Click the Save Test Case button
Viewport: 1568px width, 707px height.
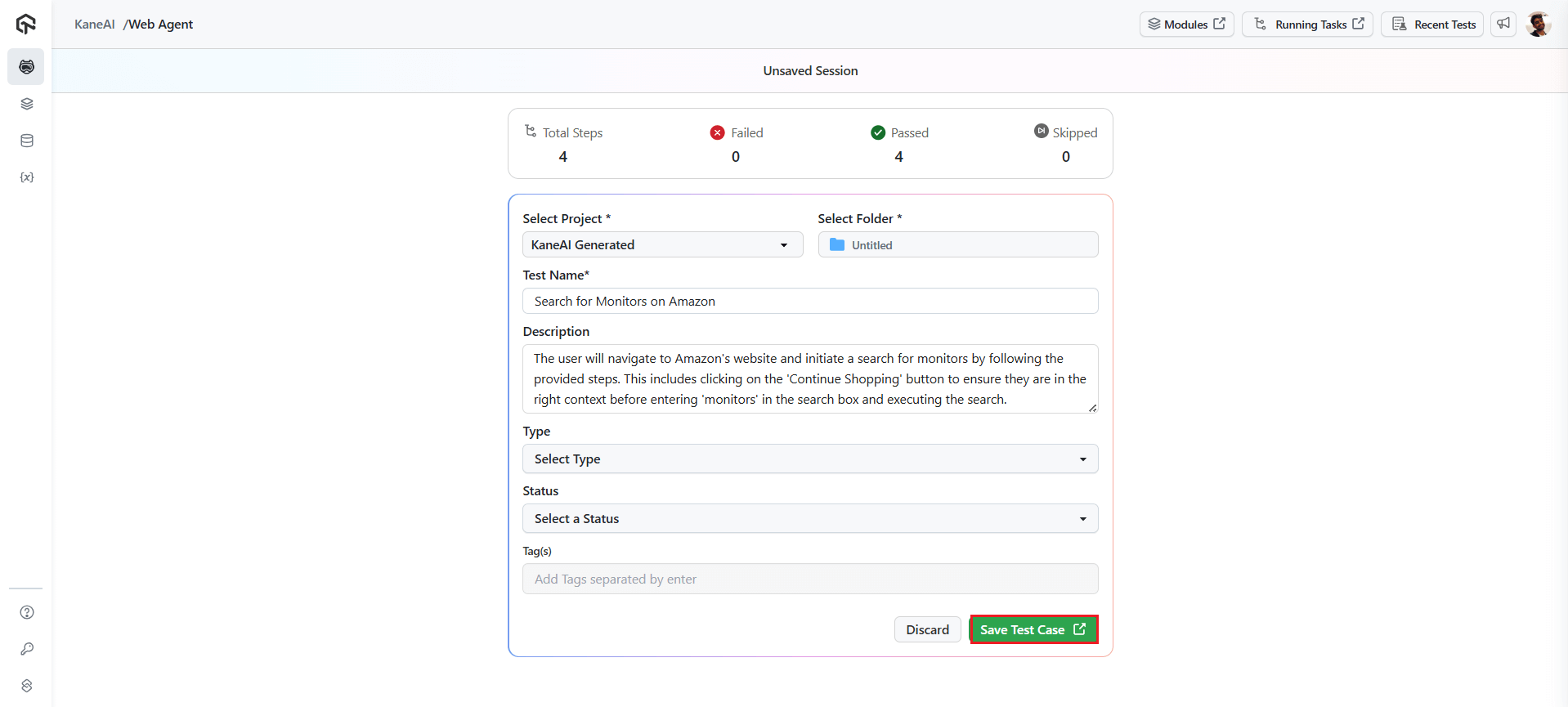[1033, 629]
